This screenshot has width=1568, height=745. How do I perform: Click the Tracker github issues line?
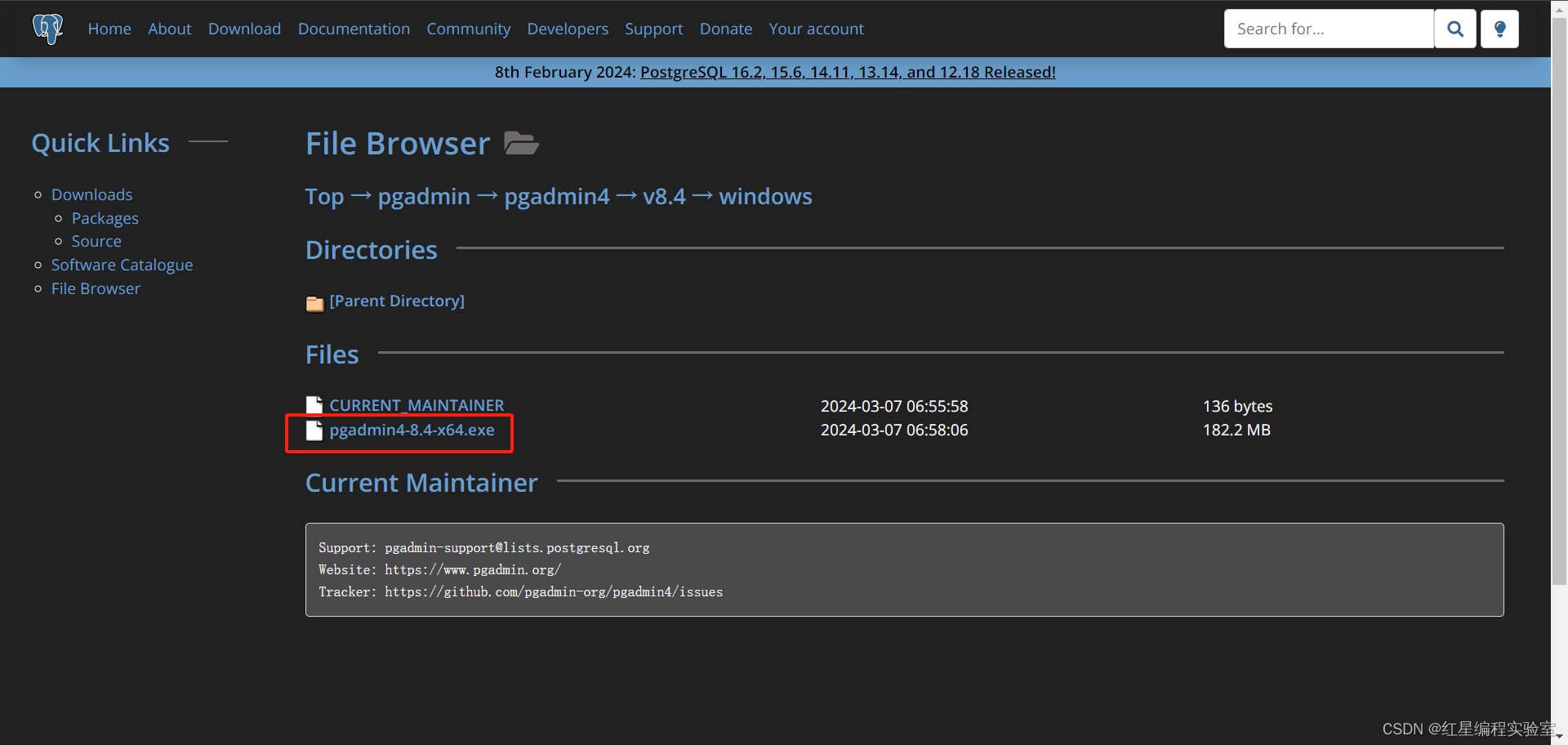click(x=520, y=592)
